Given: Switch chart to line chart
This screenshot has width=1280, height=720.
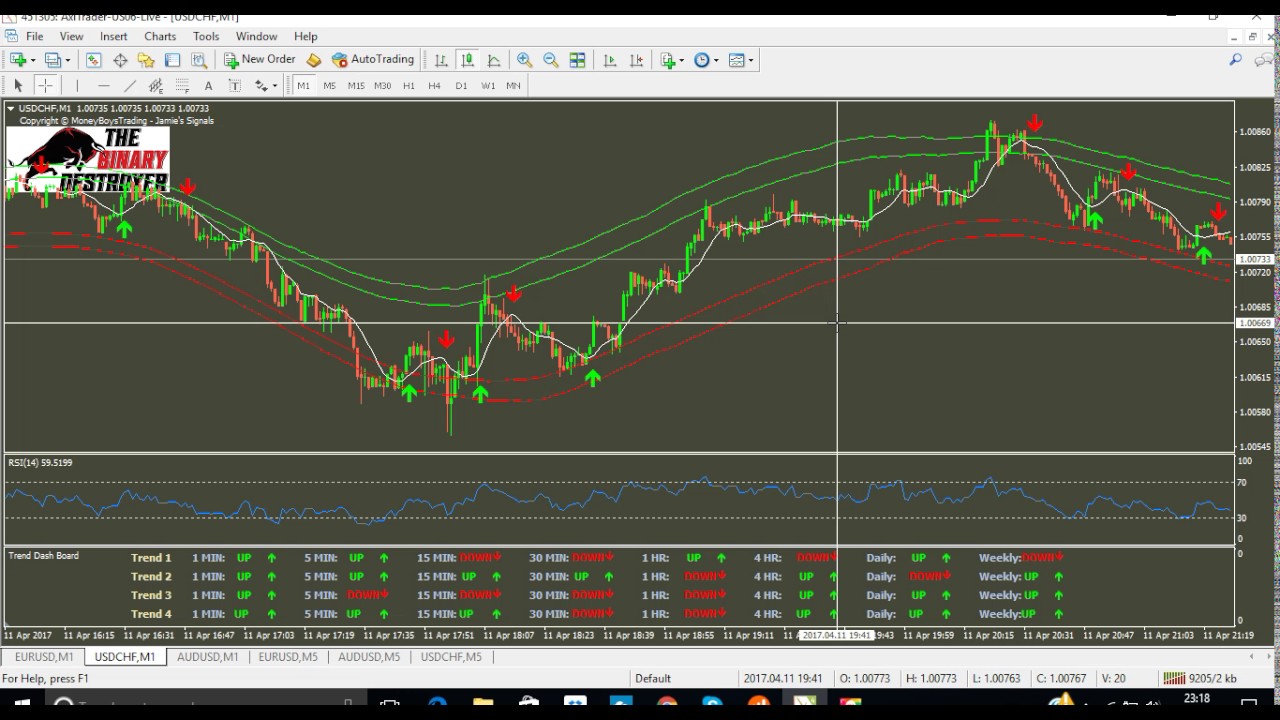Looking at the screenshot, I should [493, 60].
